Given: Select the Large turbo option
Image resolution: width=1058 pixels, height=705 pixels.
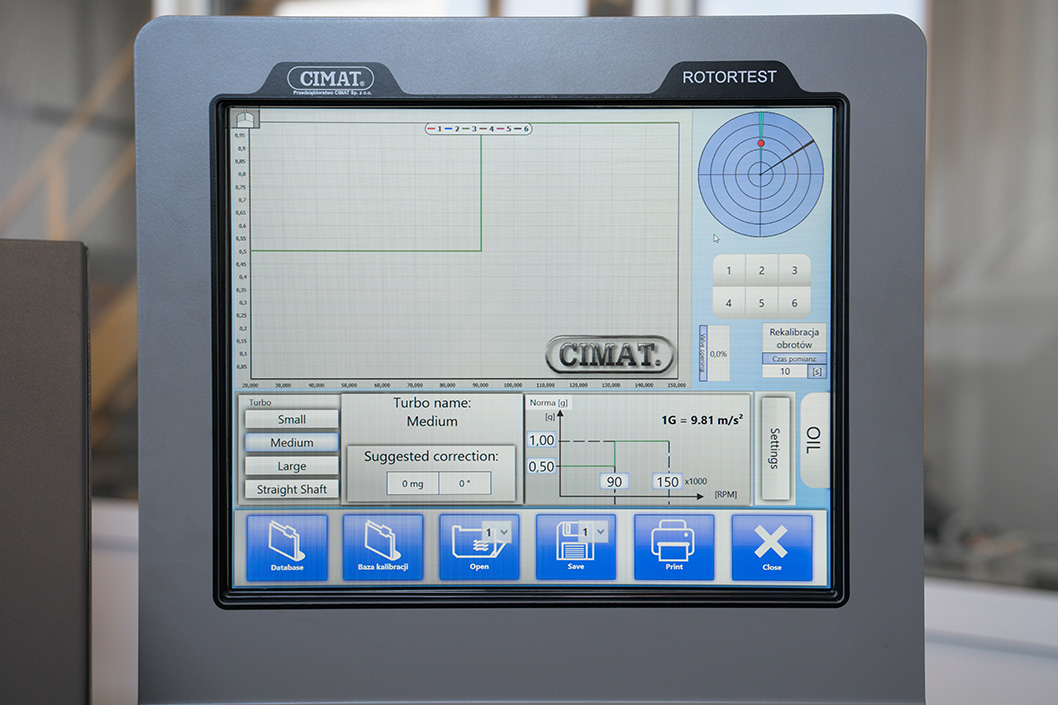Looking at the screenshot, I should (292, 466).
